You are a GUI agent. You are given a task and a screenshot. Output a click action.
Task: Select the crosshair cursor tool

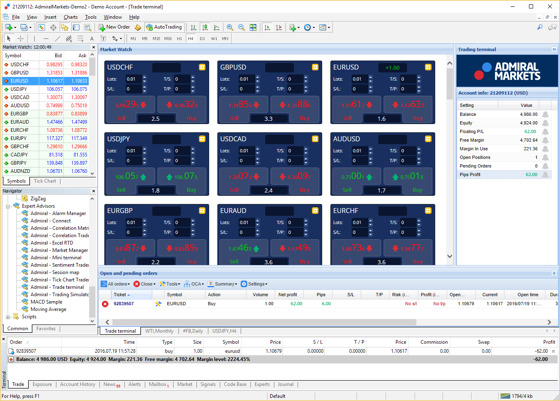click(21, 38)
